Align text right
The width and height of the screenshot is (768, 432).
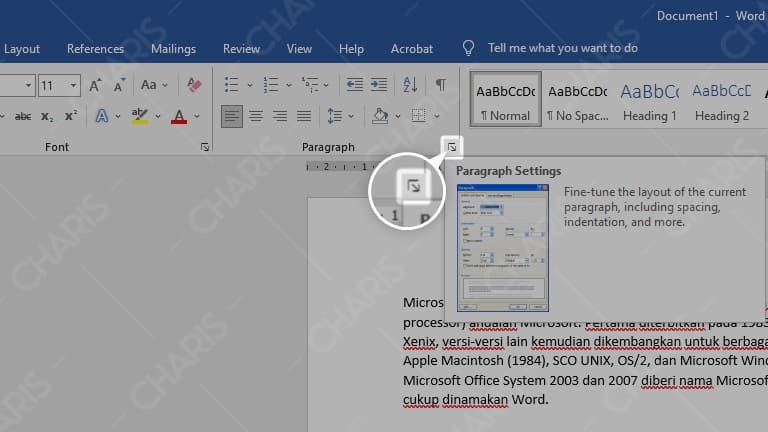coord(280,116)
